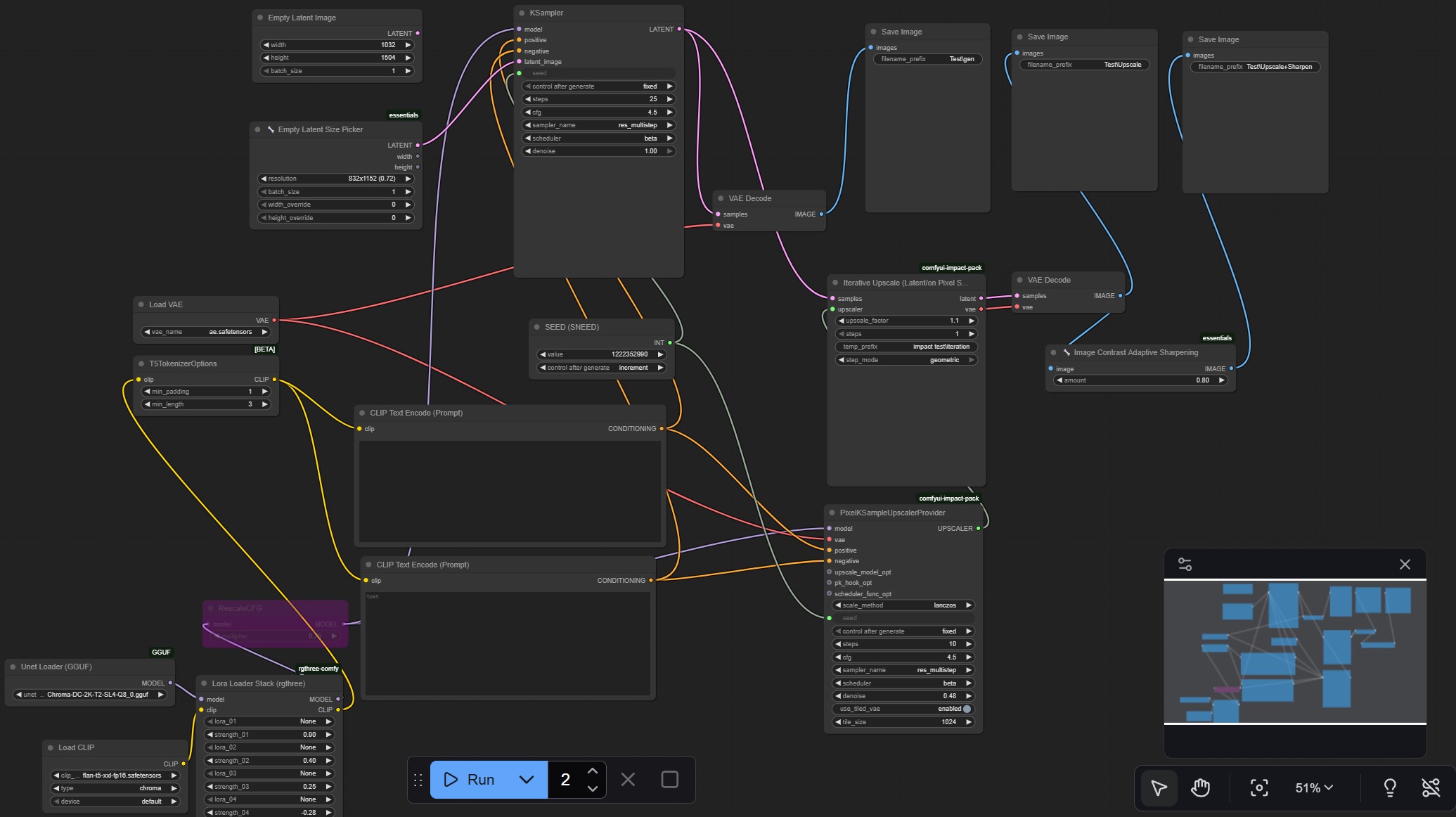Click the Run button

pyautogui.click(x=470, y=779)
